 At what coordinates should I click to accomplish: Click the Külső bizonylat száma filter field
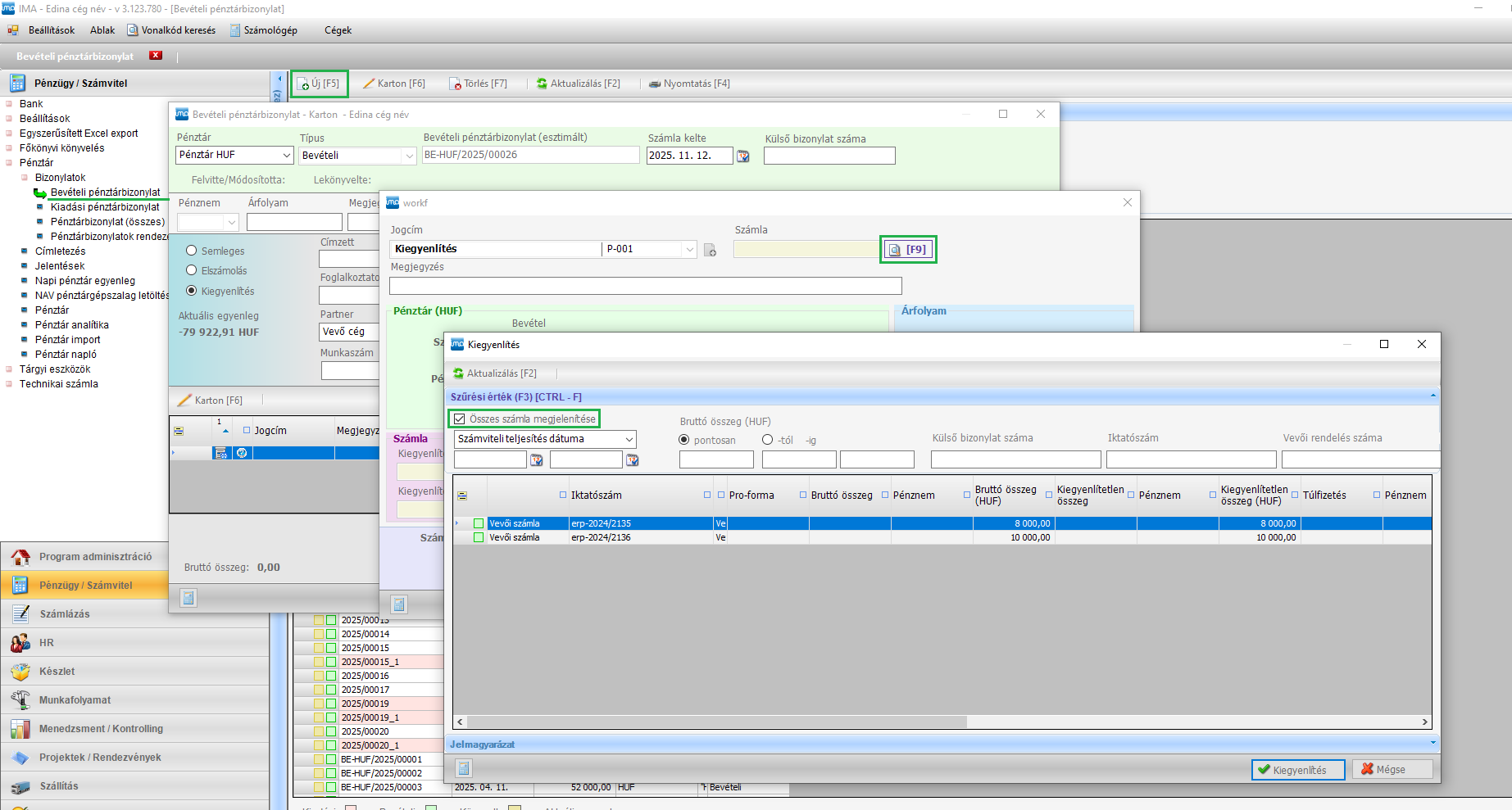[1015, 459]
